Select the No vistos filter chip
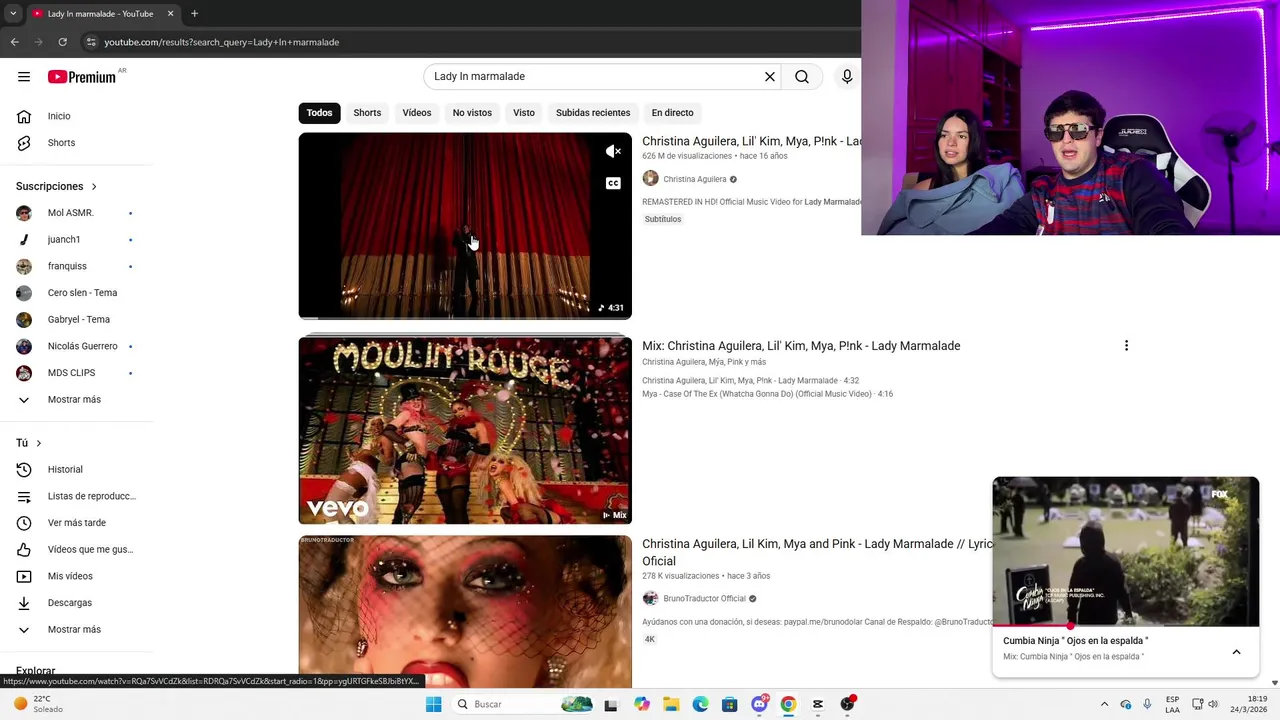This screenshot has height=720, width=1280. [x=472, y=113]
